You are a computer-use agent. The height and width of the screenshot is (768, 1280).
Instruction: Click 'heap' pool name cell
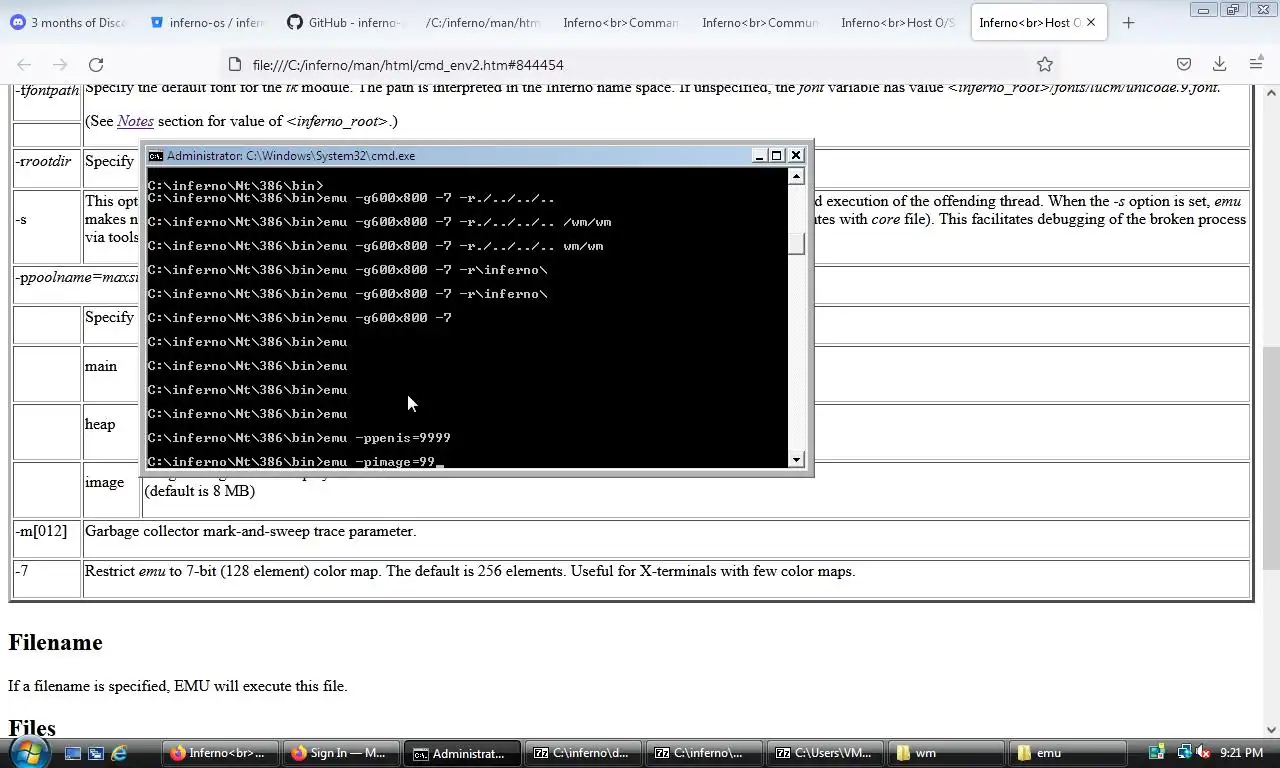click(x=112, y=431)
